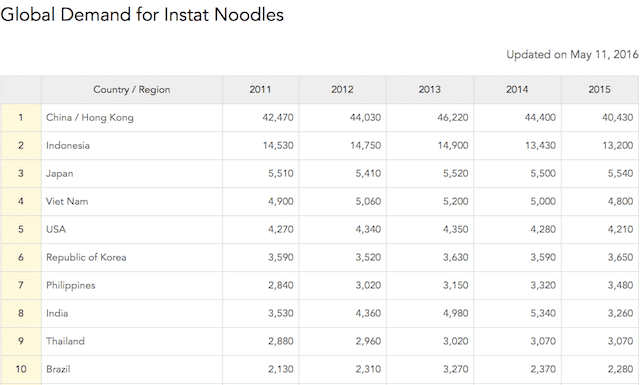Select the 2011 column header
Viewport: 640px width, 385px height.
coord(260,89)
